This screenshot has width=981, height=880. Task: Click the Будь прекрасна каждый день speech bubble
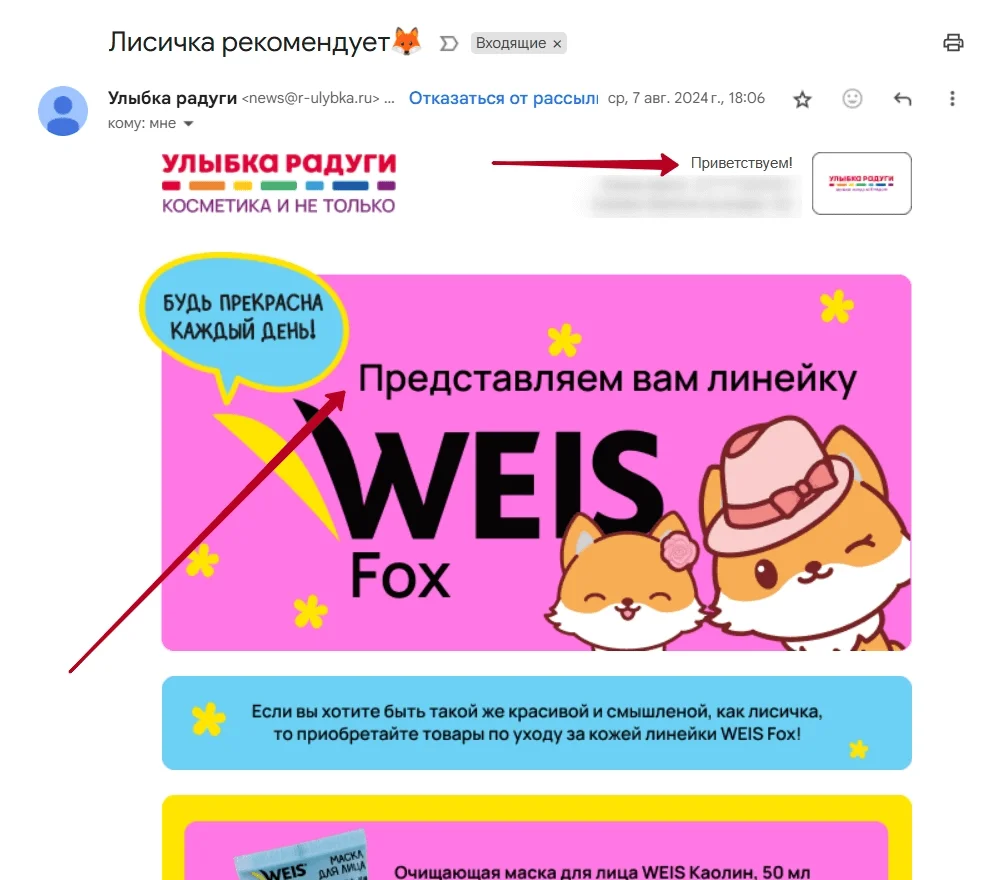pos(243,319)
